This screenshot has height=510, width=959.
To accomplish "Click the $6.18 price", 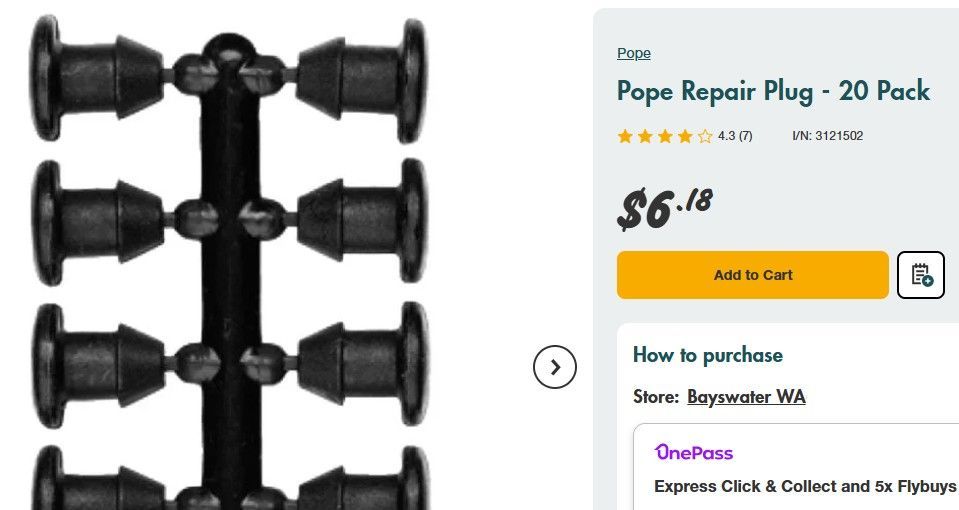I will 665,207.
